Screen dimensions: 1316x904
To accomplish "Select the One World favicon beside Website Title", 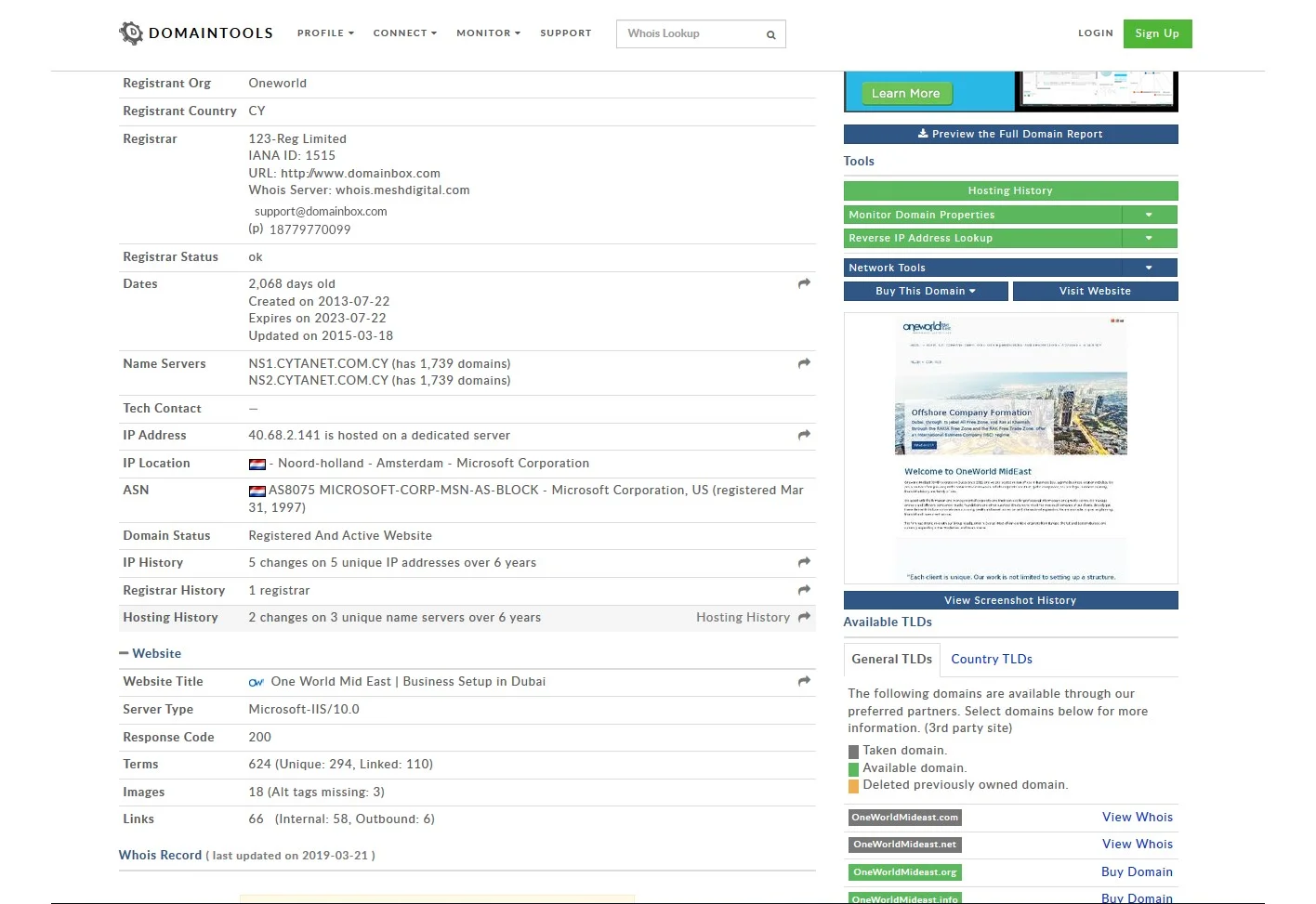I will (x=257, y=682).
